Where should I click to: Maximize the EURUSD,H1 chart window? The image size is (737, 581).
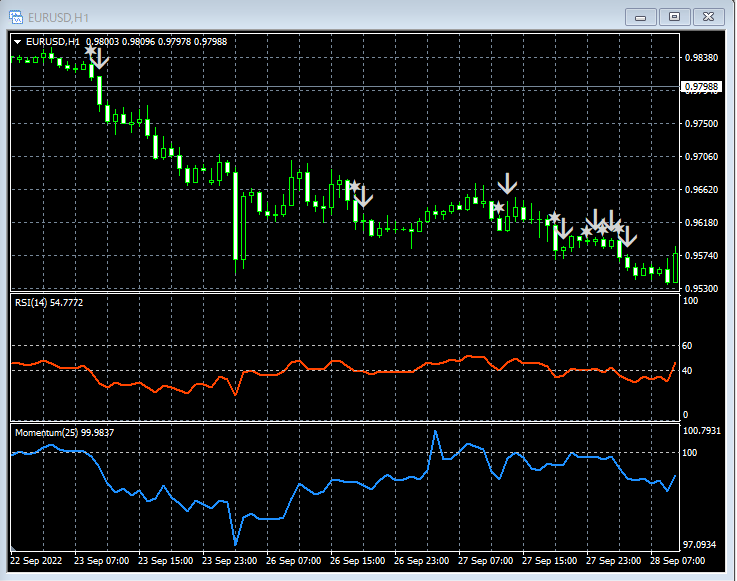pyautogui.click(x=675, y=16)
